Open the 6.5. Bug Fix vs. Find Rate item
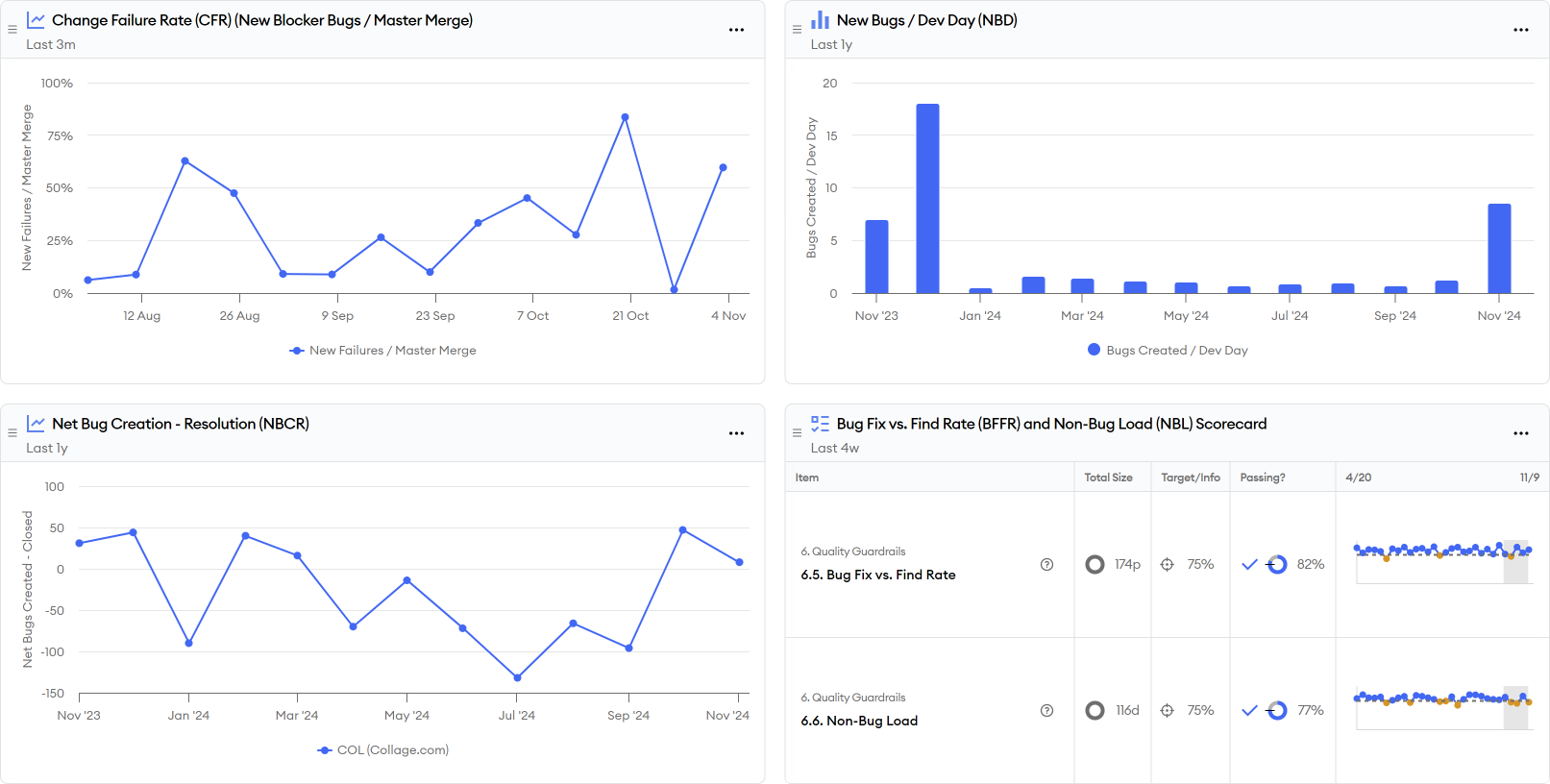The height and width of the screenshot is (784, 1550). 877,575
